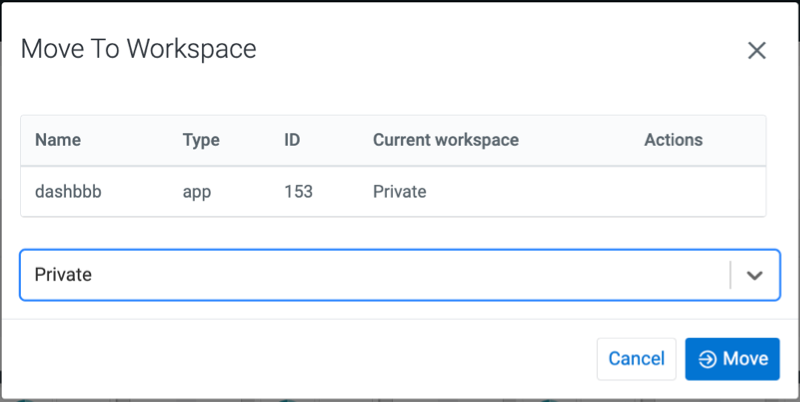Close the Move To Workspace dialog
The image size is (800, 402).
pos(756,51)
